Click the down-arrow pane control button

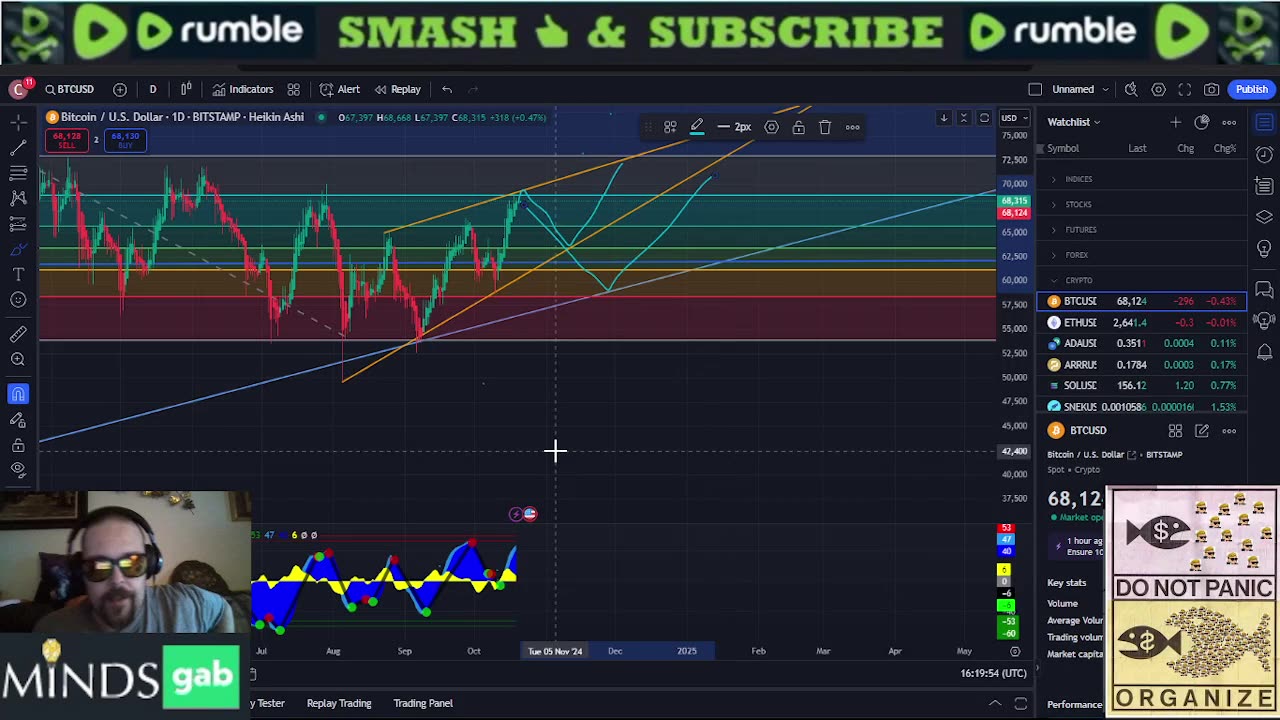943,118
